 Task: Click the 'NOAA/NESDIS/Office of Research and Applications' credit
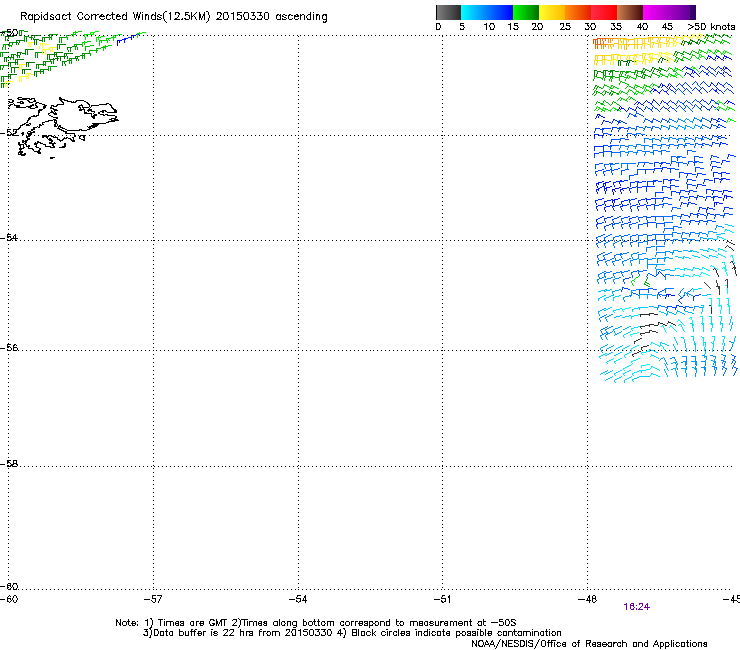click(589, 644)
